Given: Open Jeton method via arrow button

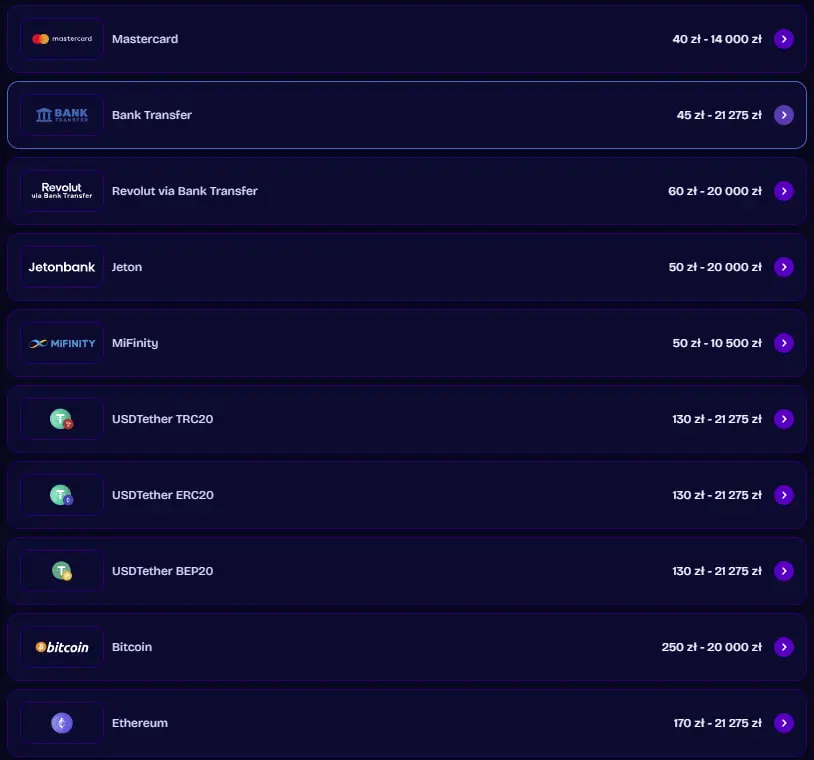Looking at the screenshot, I should click(x=784, y=267).
